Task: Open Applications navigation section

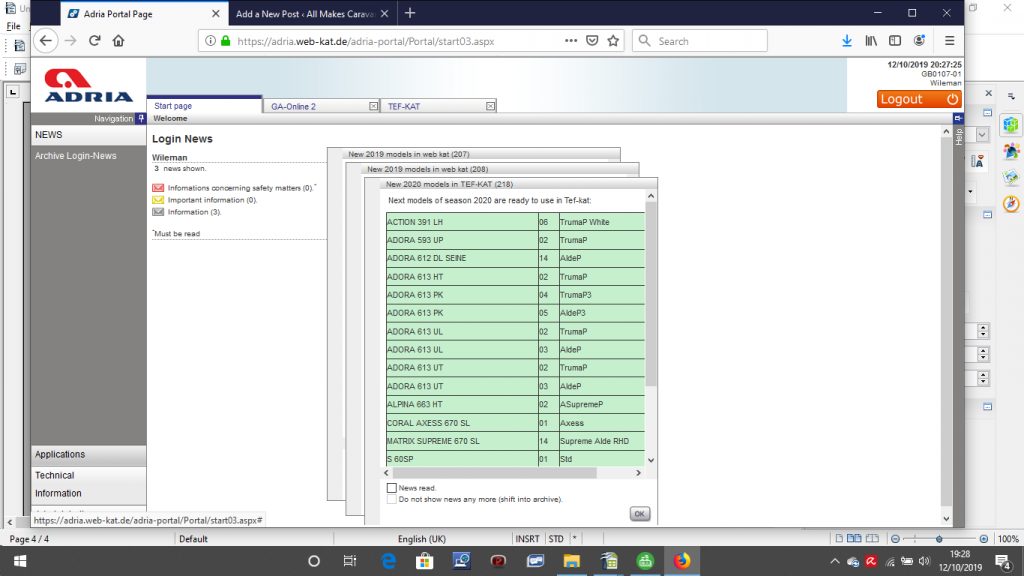Action: tap(88, 455)
